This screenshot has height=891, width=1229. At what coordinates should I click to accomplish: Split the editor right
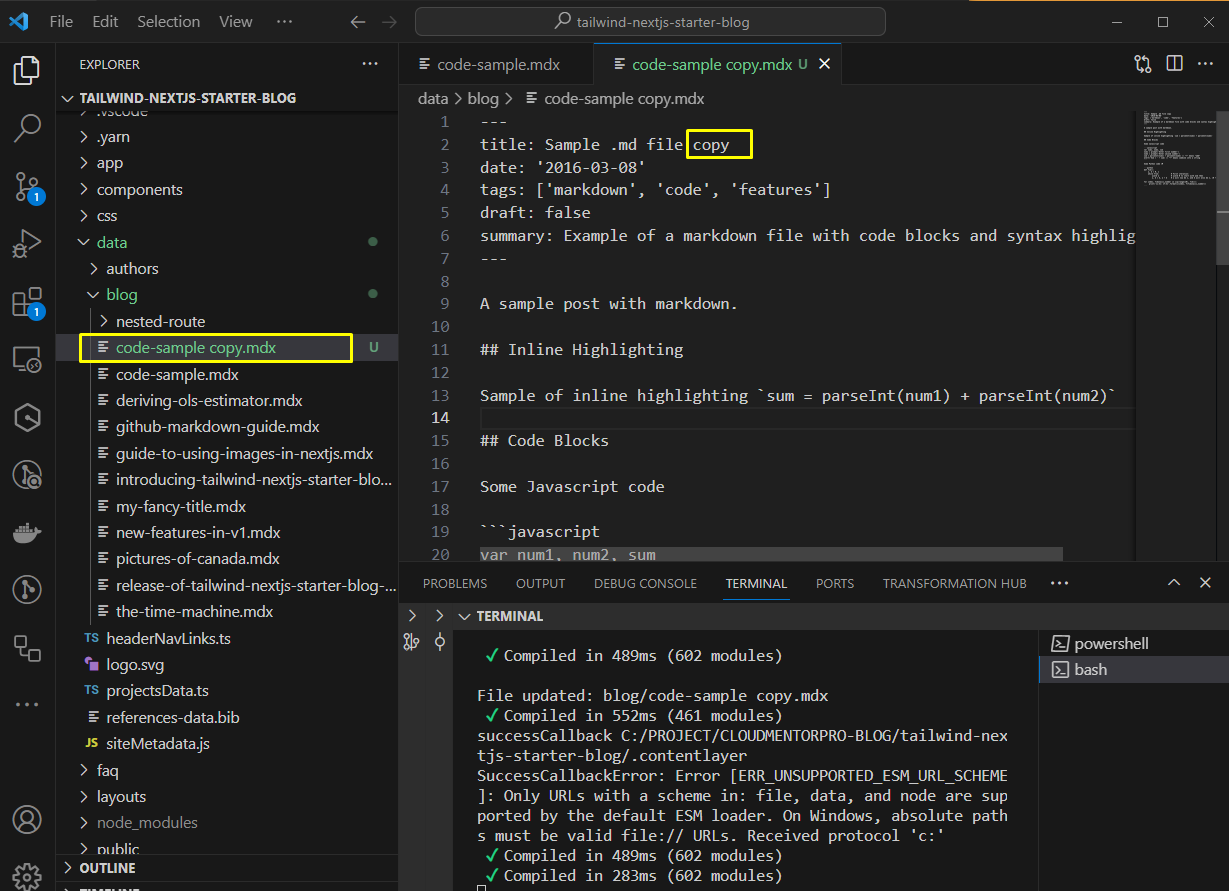coord(1175,64)
